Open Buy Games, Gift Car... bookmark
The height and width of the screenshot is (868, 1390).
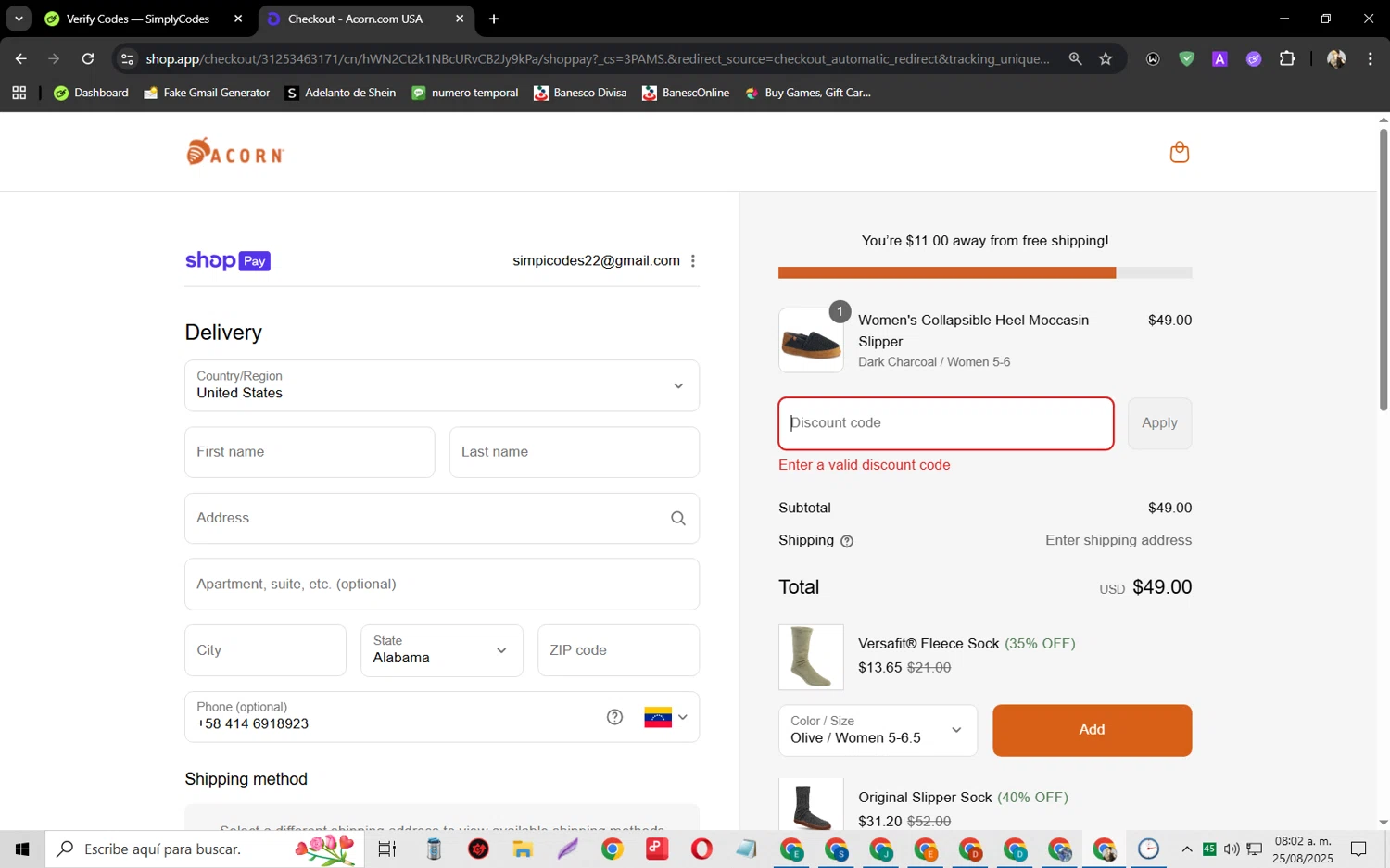[808, 93]
